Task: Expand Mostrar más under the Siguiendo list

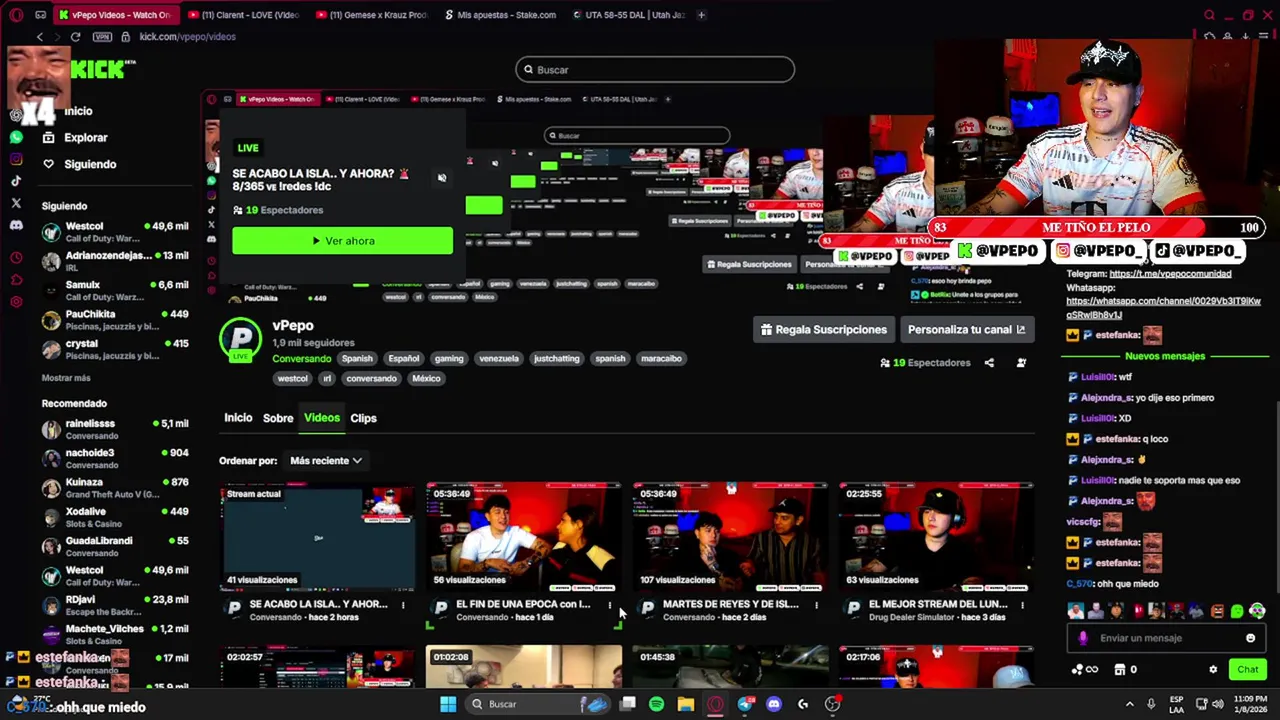Action: [66, 378]
